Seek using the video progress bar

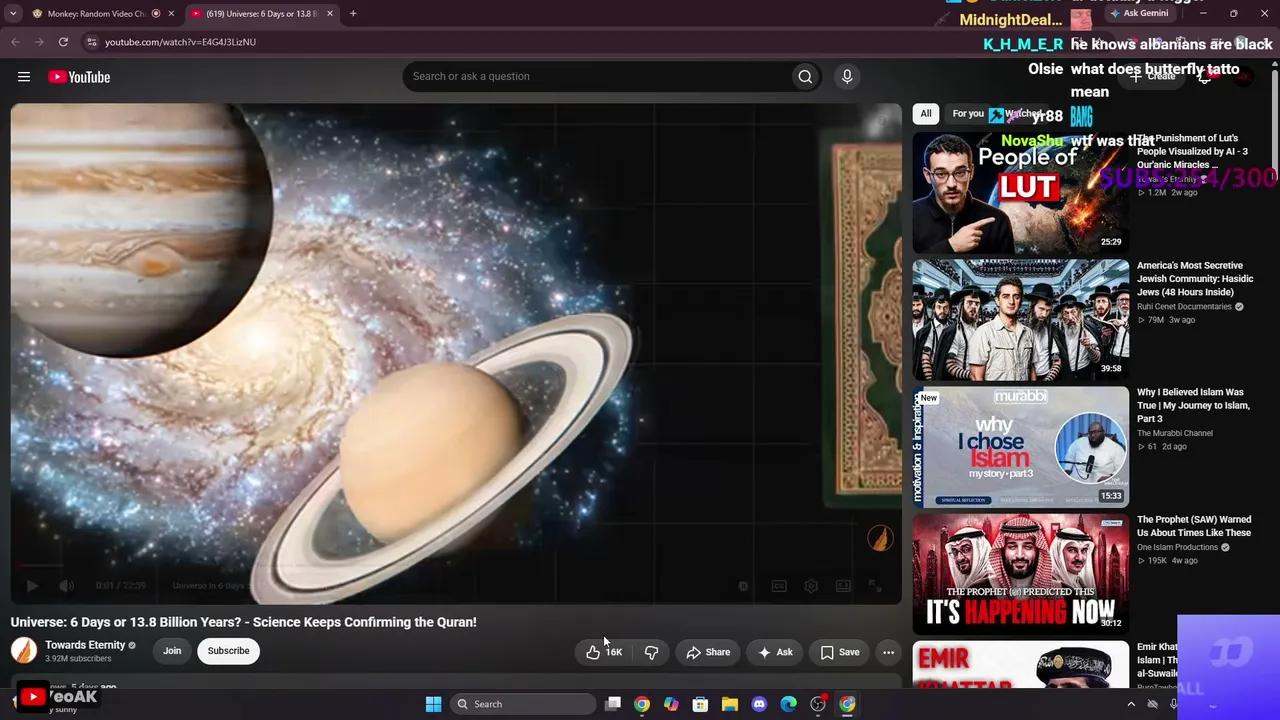[456, 566]
